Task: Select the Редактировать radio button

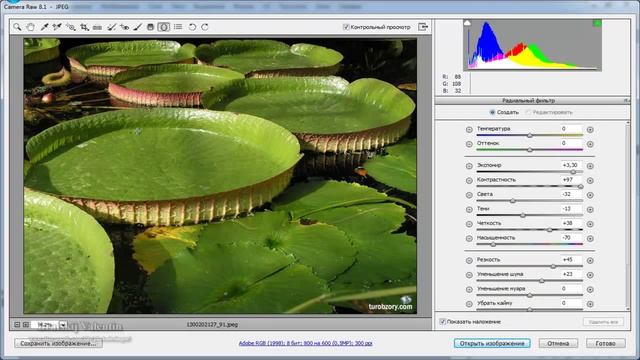Action: pos(528,112)
